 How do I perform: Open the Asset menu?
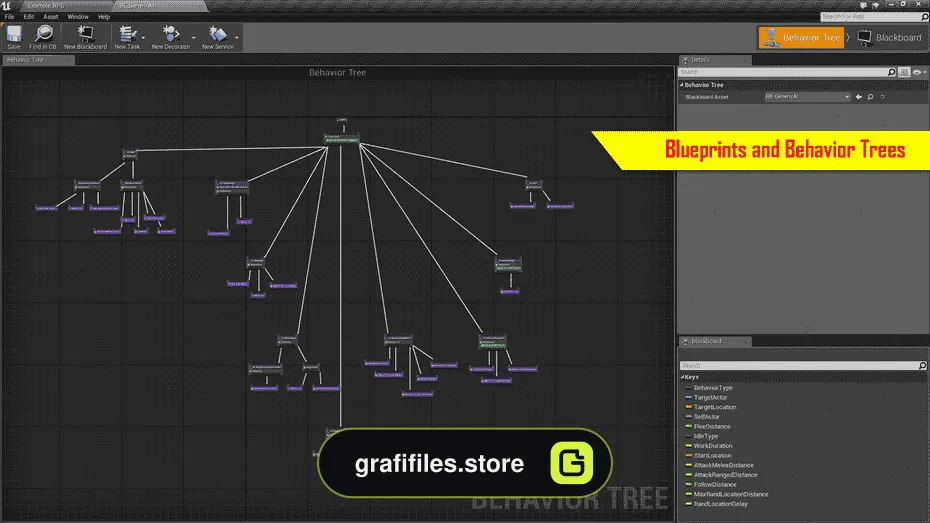pyautogui.click(x=50, y=17)
